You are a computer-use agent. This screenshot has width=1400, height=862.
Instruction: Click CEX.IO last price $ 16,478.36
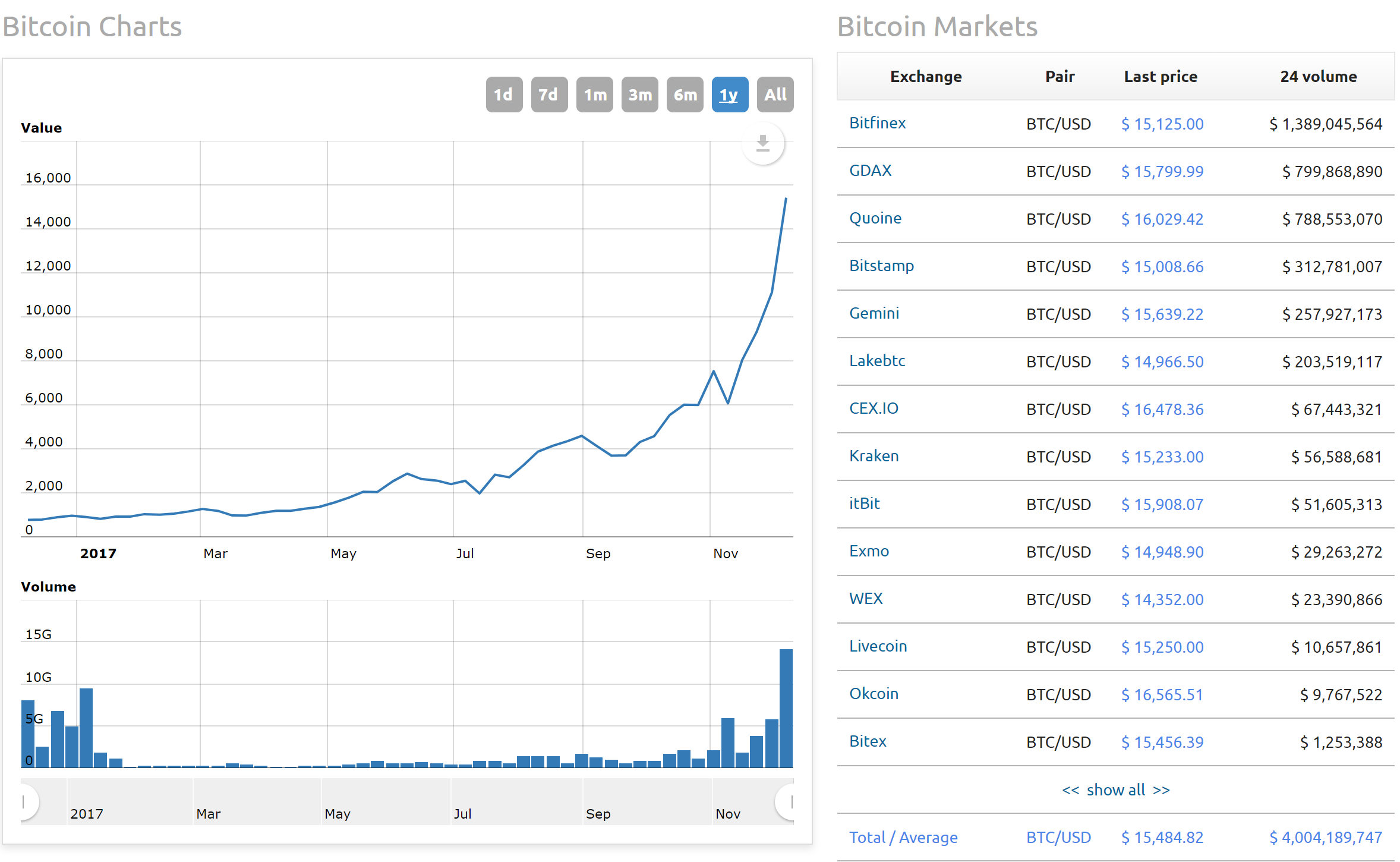(1162, 409)
